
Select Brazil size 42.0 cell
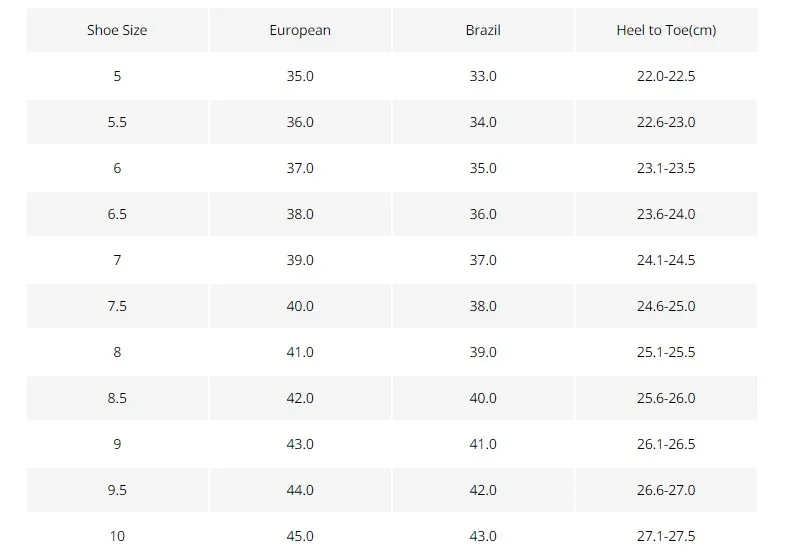(x=483, y=490)
